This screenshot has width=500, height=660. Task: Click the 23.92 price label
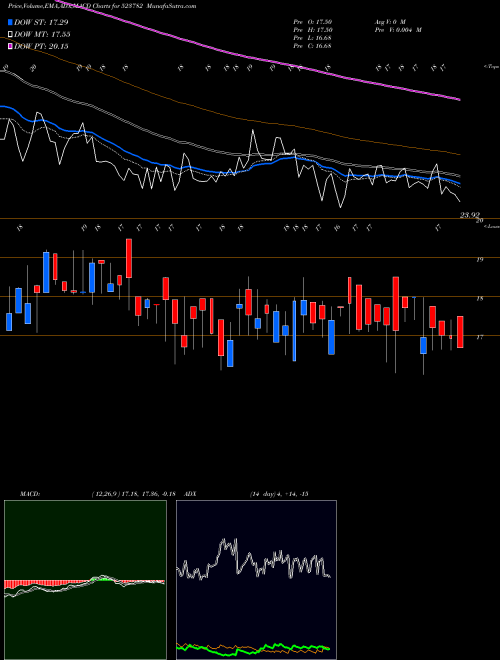click(470, 215)
